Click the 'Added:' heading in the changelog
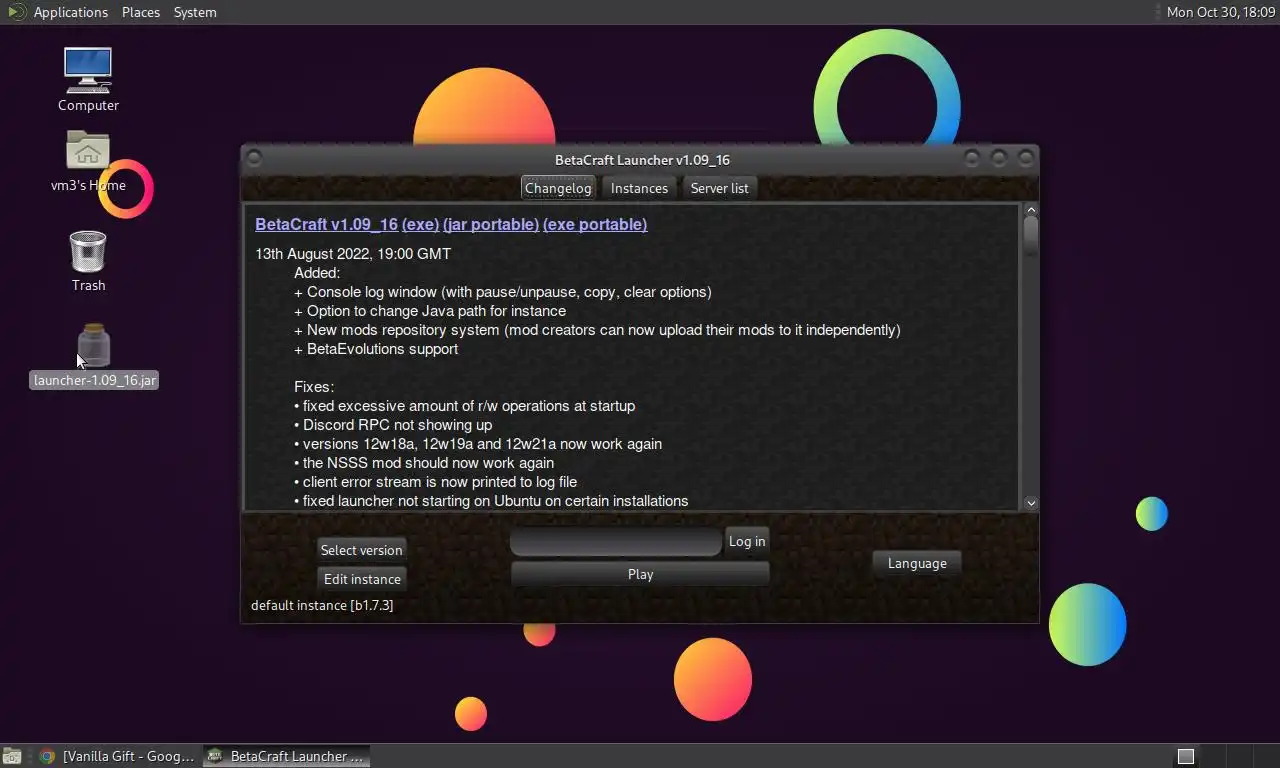The height and width of the screenshot is (768, 1280). [317, 273]
